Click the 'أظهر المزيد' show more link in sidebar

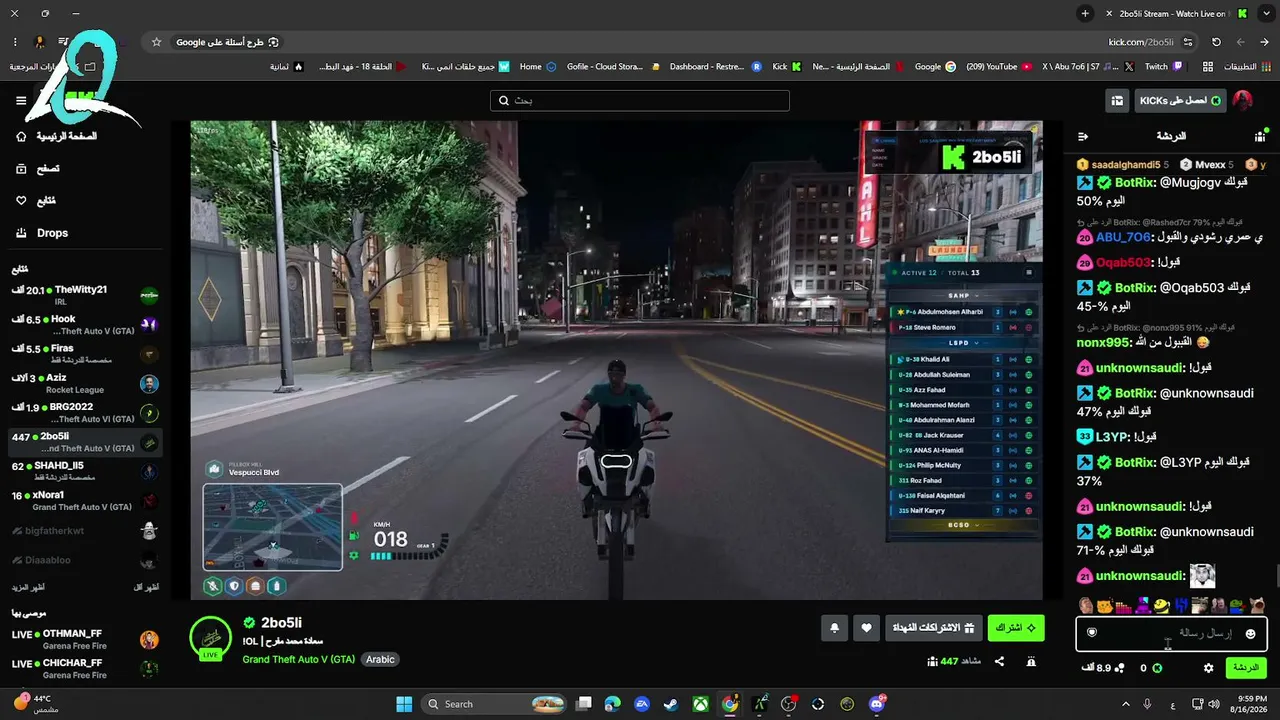[x=28, y=587]
